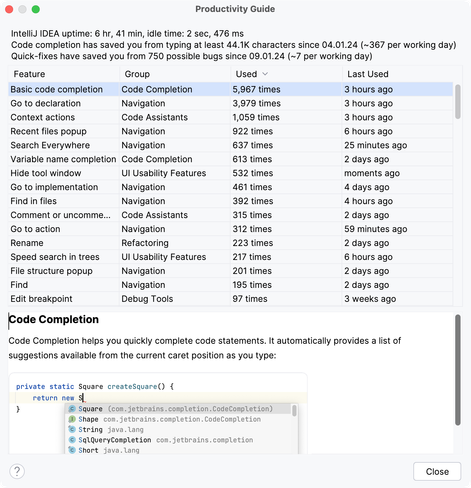Click the Shape interface icon in completion list
Viewport: 471px width, 488px height.
(x=72, y=419)
